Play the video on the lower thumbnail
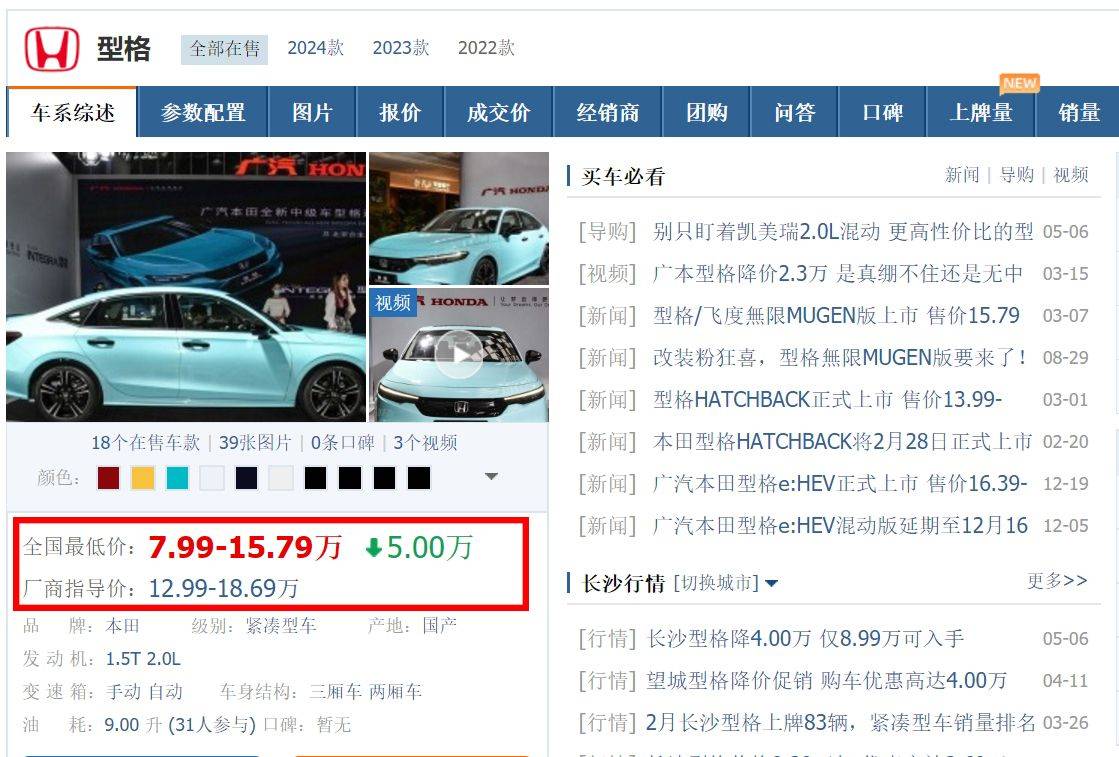Screen dimensions: 1119x757 coord(459,357)
